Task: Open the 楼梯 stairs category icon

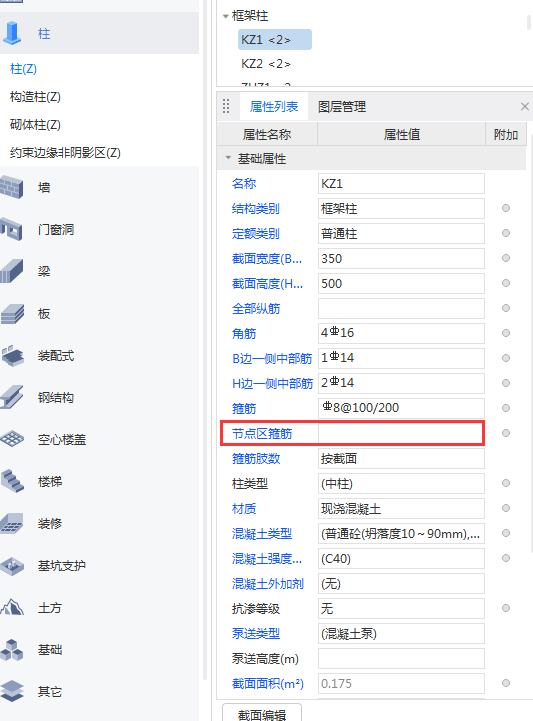Action: click(x=12, y=481)
